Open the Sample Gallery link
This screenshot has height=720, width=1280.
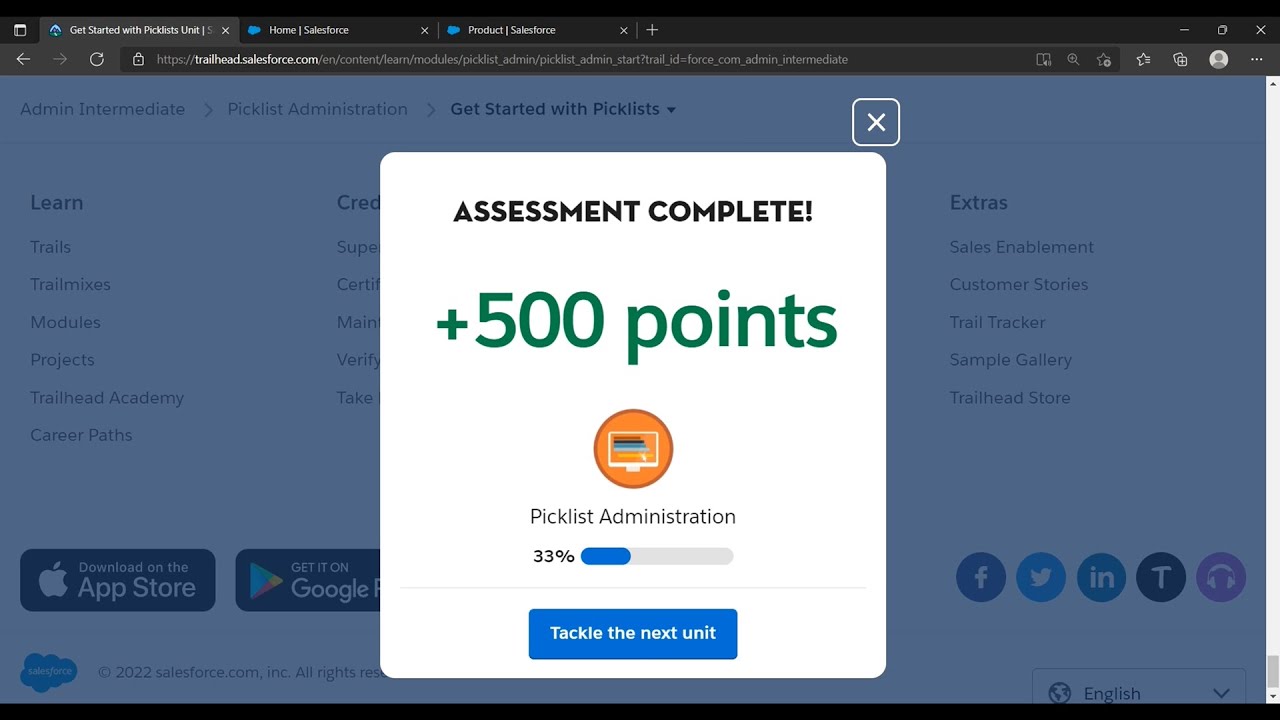pyautogui.click(x=1011, y=360)
